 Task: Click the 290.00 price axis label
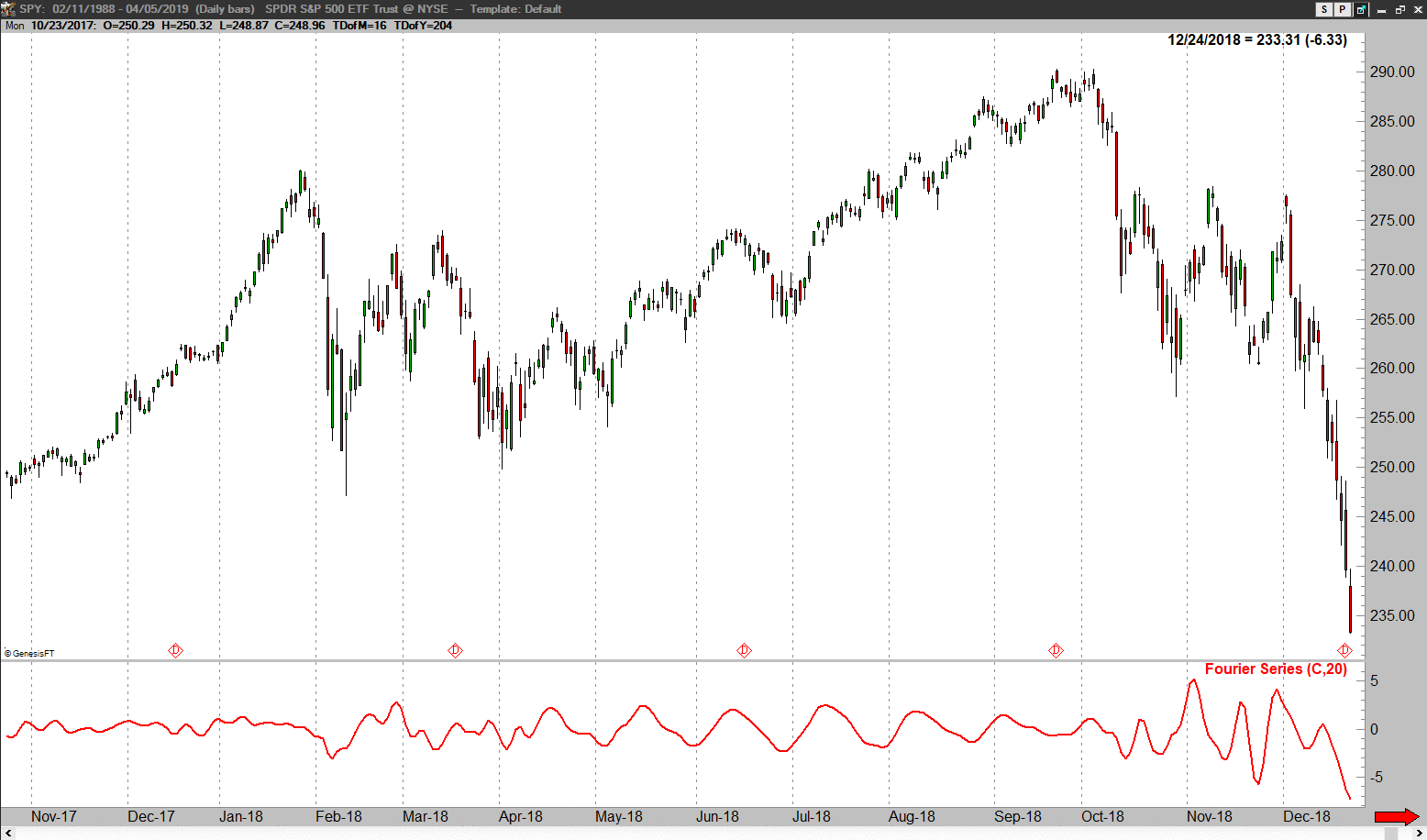(1392, 72)
